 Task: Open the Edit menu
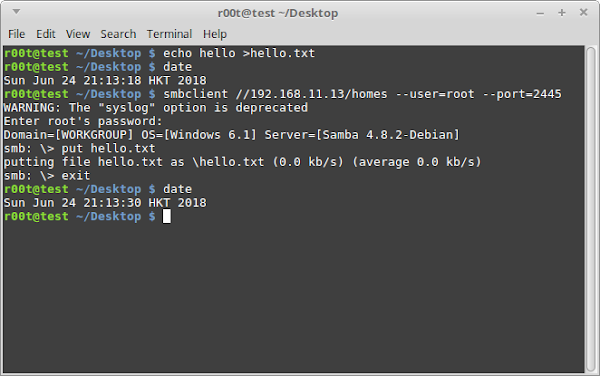coord(46,34)
